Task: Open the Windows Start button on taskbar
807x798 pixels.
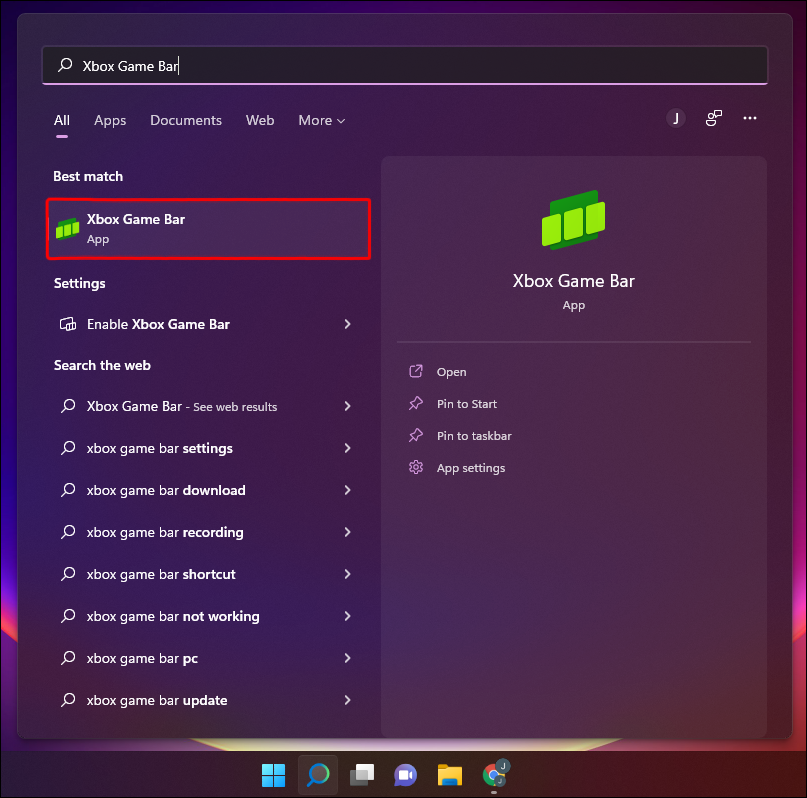Action: pyautogui.click(x=273, y=775)
